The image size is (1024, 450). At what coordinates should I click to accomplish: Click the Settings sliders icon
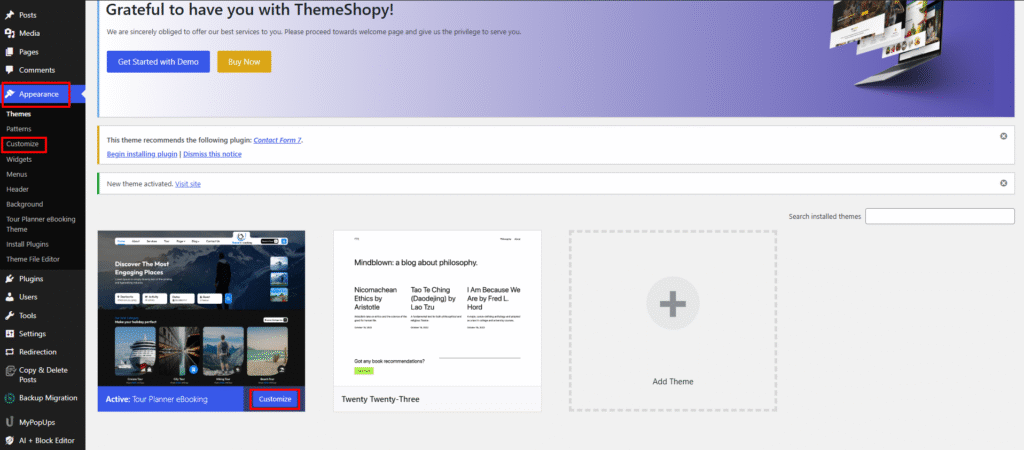pyautogui.click(x=9, y=334)
